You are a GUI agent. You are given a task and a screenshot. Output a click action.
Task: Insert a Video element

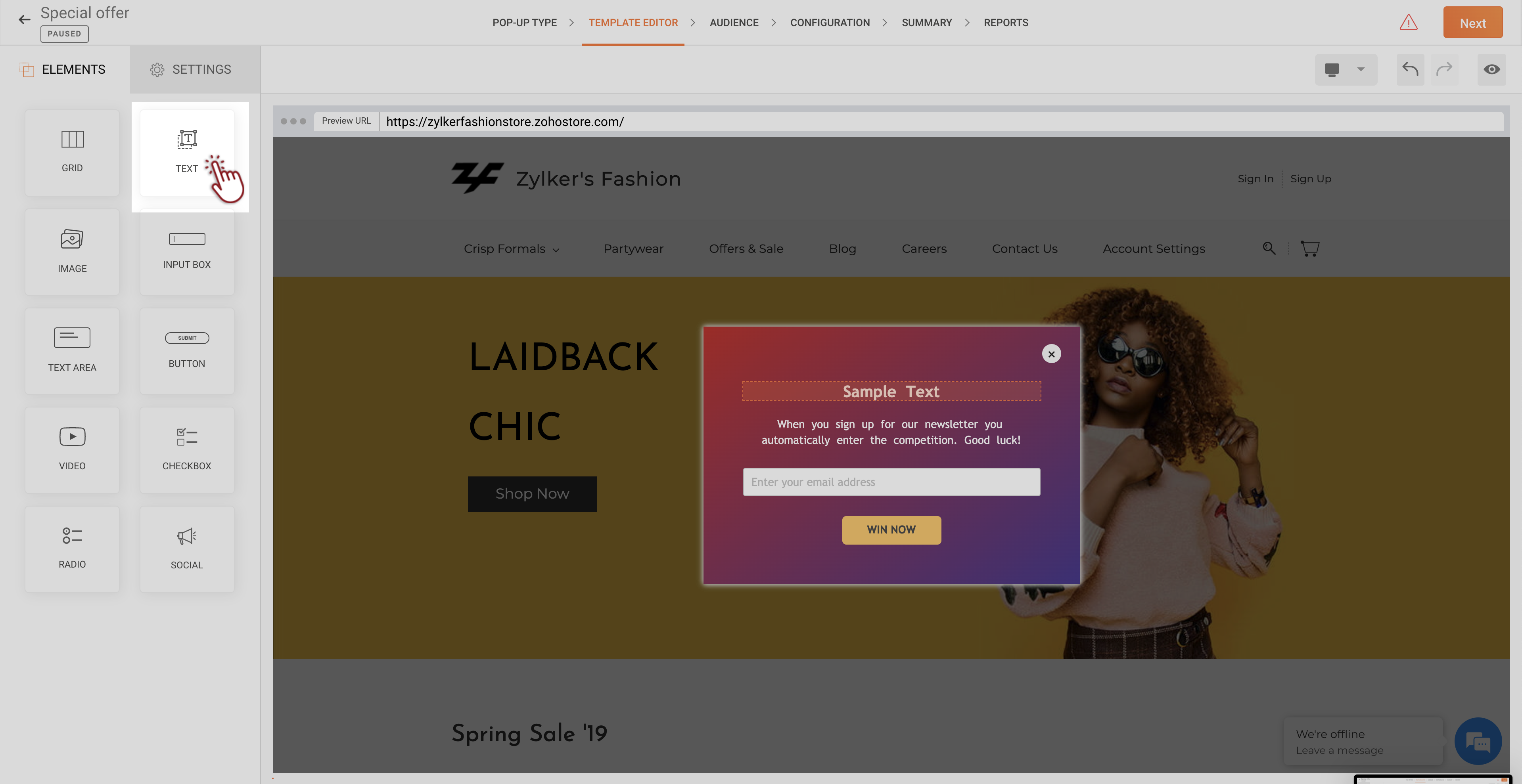tap(72, 450)
